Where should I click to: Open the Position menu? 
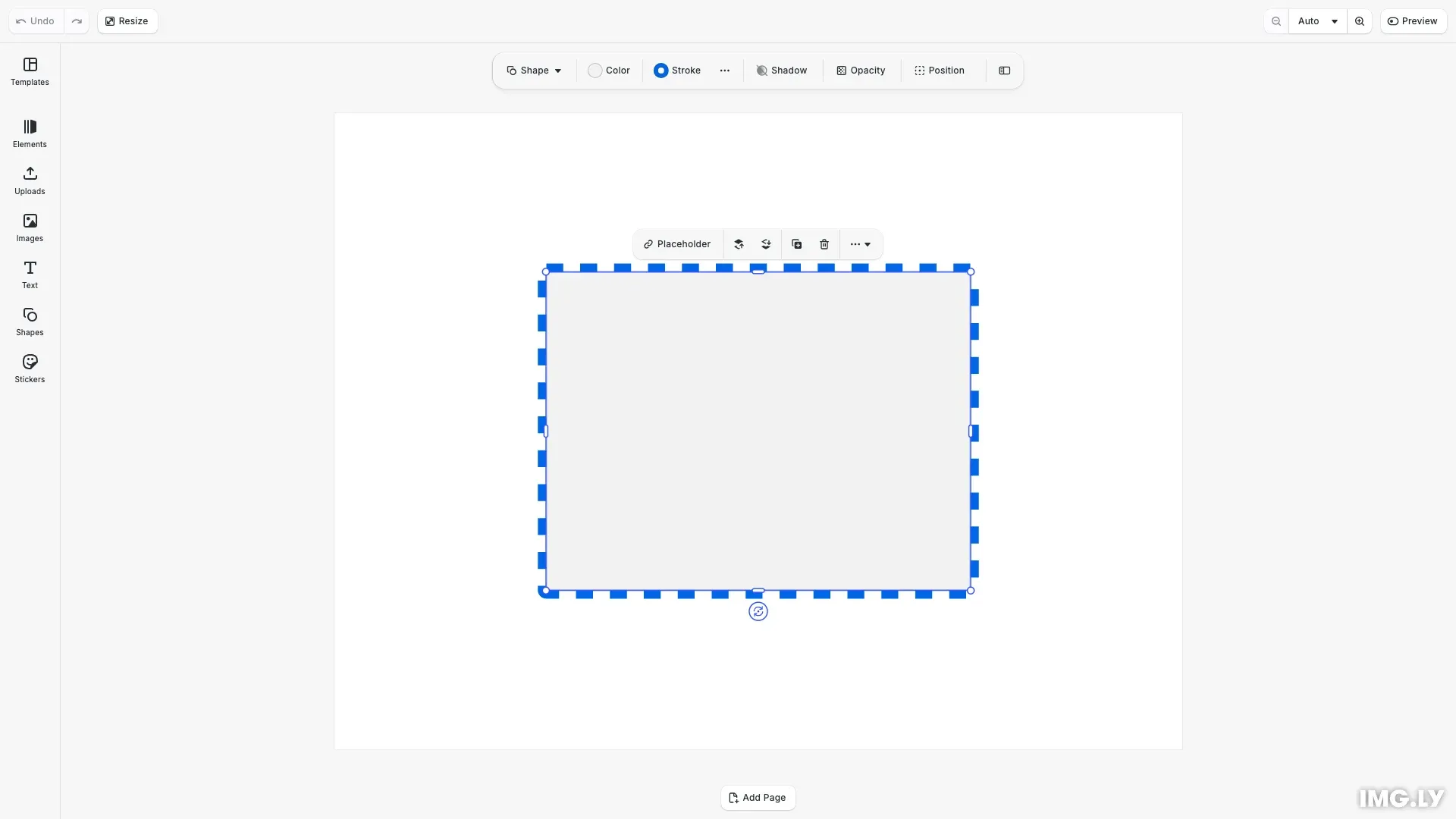[x=940, y=70]
